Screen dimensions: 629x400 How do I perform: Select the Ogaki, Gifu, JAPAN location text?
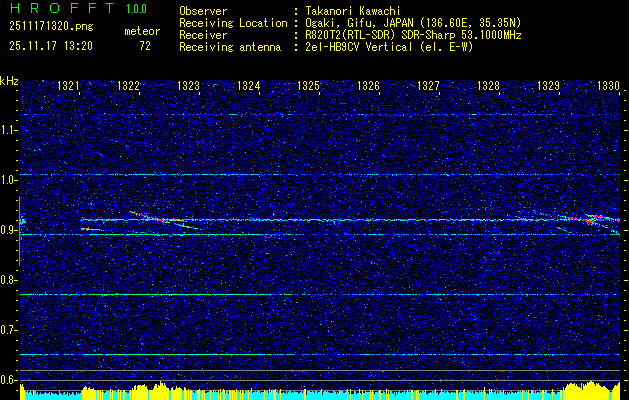click(413, 23)
